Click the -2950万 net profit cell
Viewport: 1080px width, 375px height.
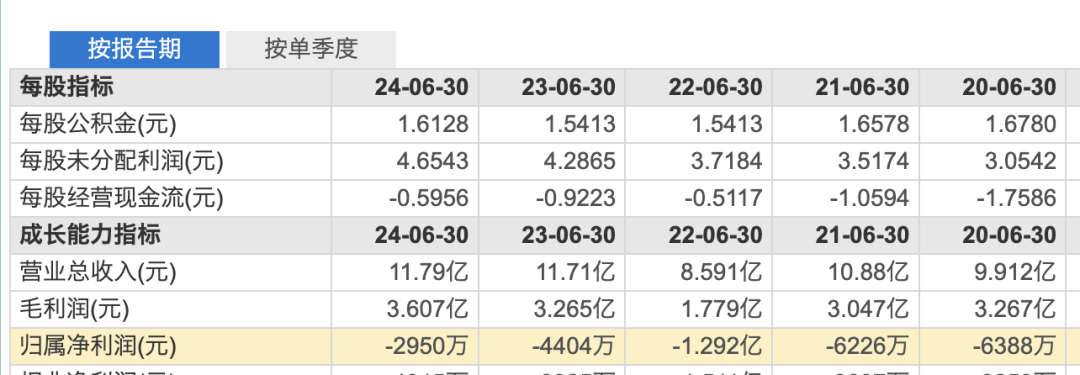[427, 346]
